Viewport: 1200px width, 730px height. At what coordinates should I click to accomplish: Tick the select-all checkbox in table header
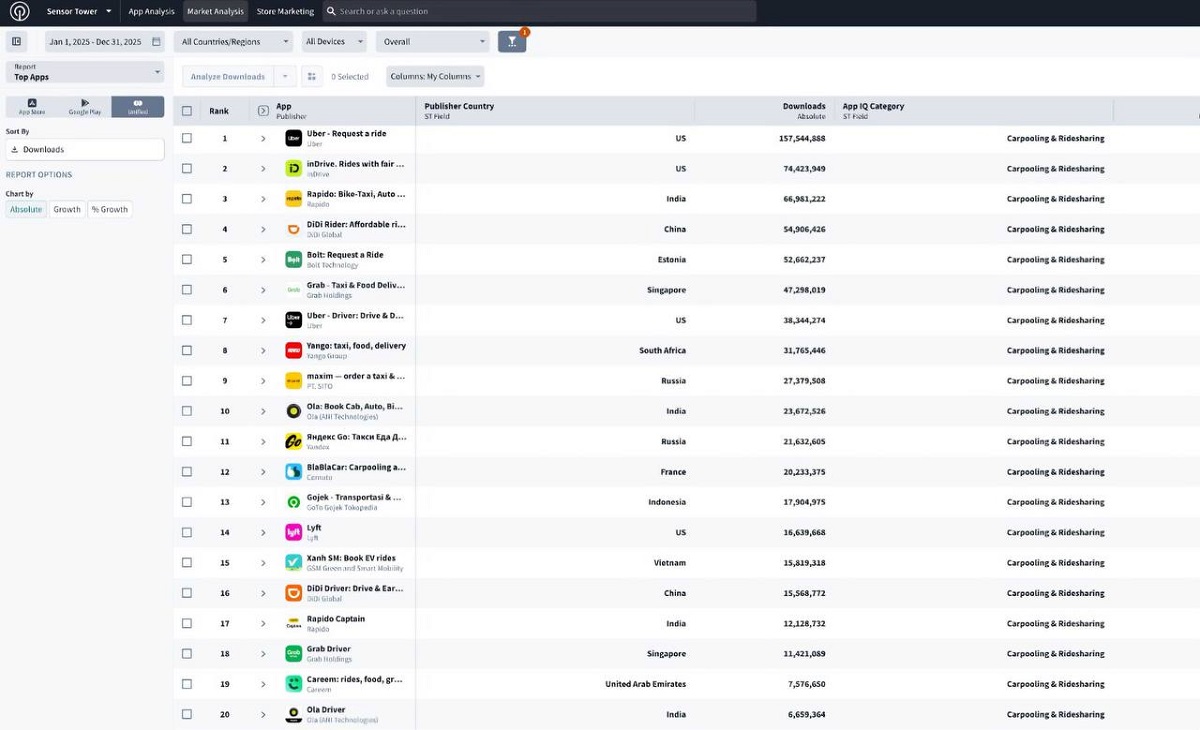coord(187,111)
